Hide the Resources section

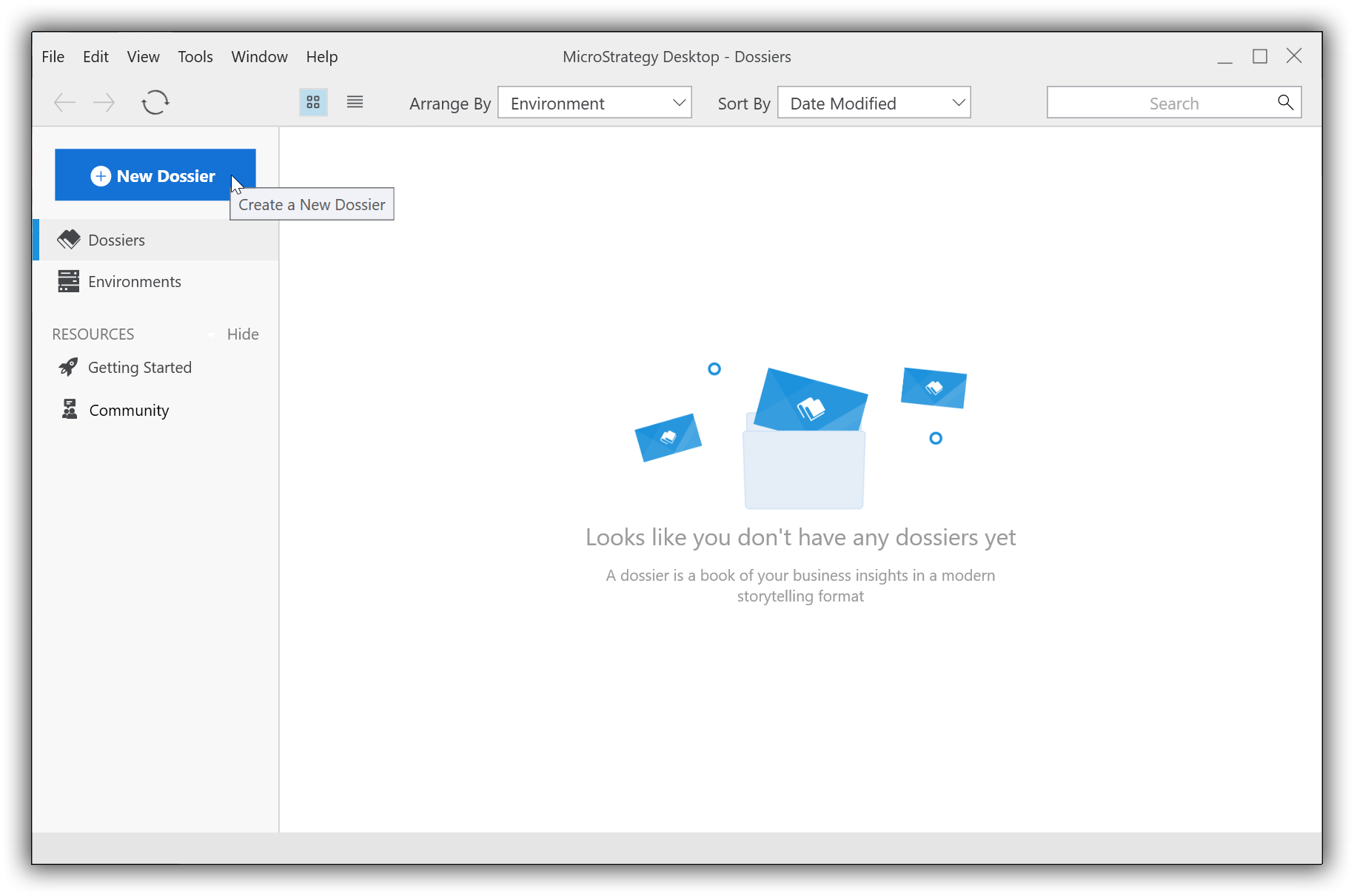coord(242,334)
